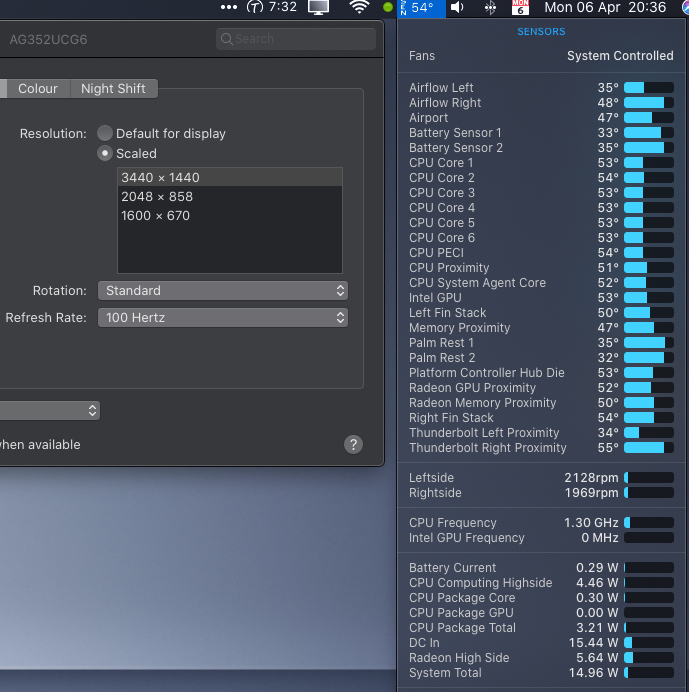689x692 pixels.
Task: Choose the 1600 × 670 resolution
Action: 230,215
